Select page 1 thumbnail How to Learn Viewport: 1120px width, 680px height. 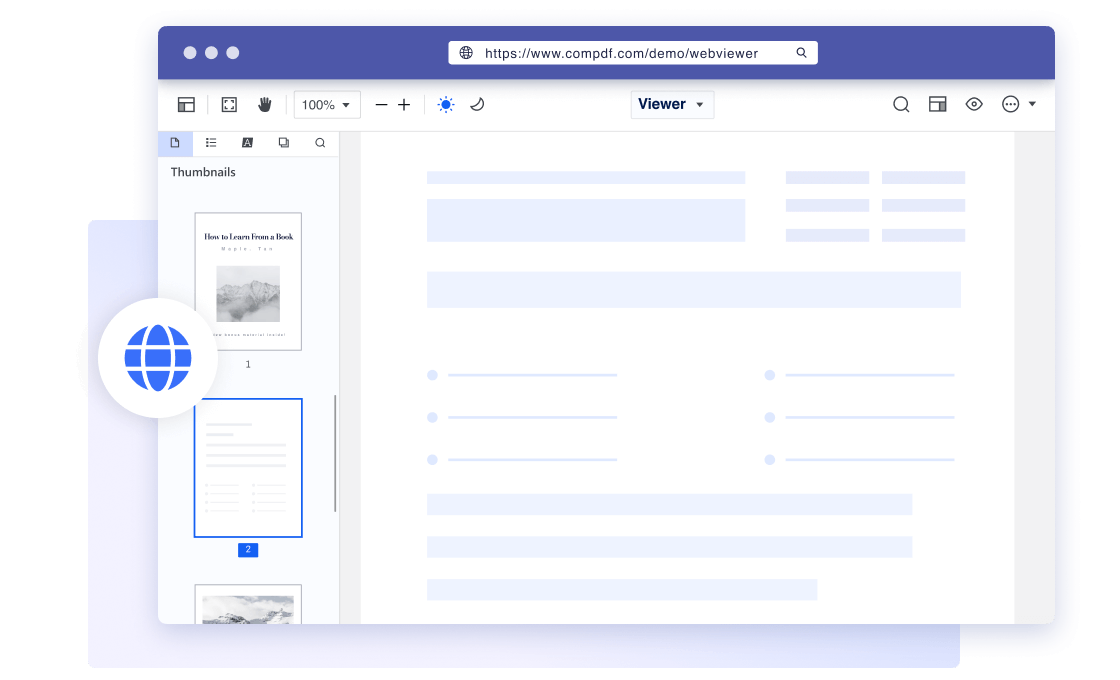(248, 281)
